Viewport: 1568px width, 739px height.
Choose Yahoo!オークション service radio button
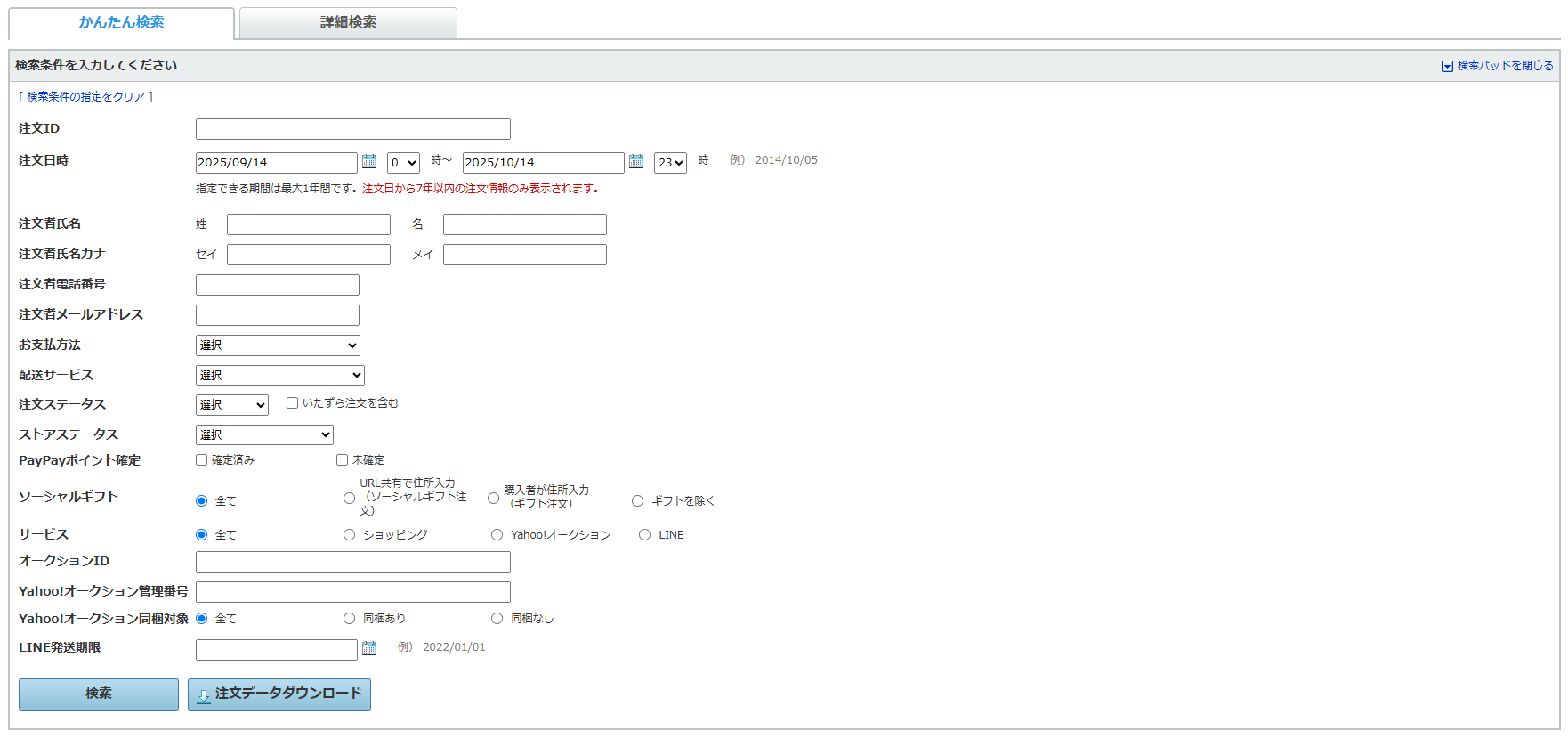click(x=497, y=535)
